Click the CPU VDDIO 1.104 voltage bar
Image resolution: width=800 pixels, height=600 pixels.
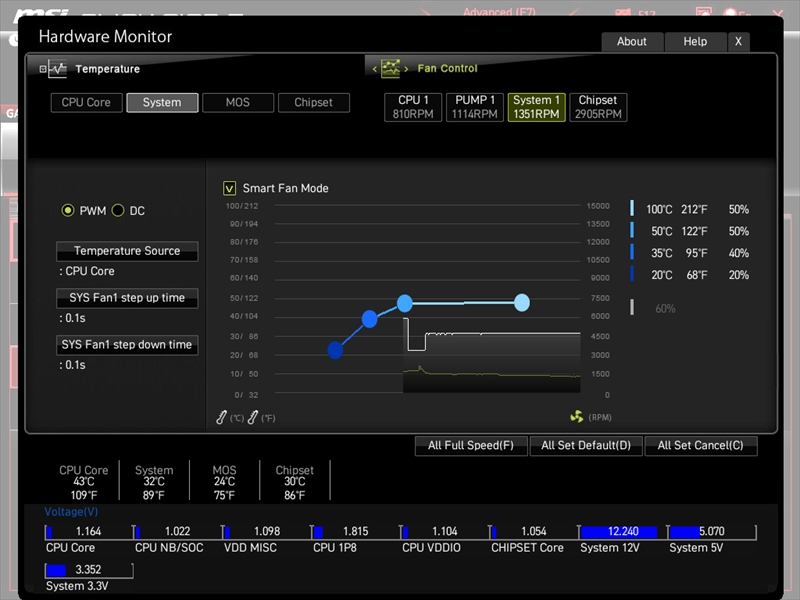[445, 532]
